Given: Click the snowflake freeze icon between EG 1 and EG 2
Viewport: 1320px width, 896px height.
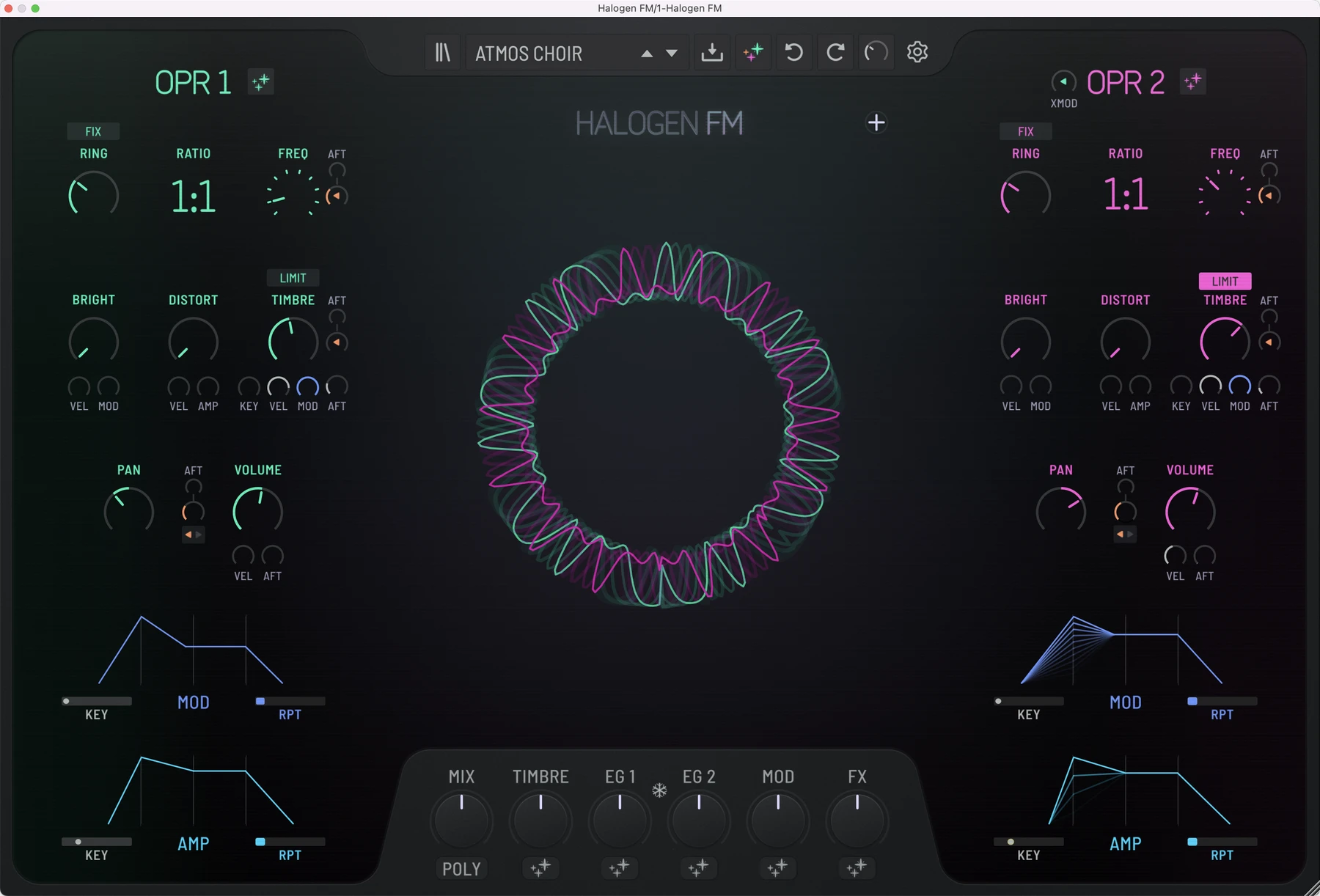Looking at the screenshot, I should click(660, 790).
